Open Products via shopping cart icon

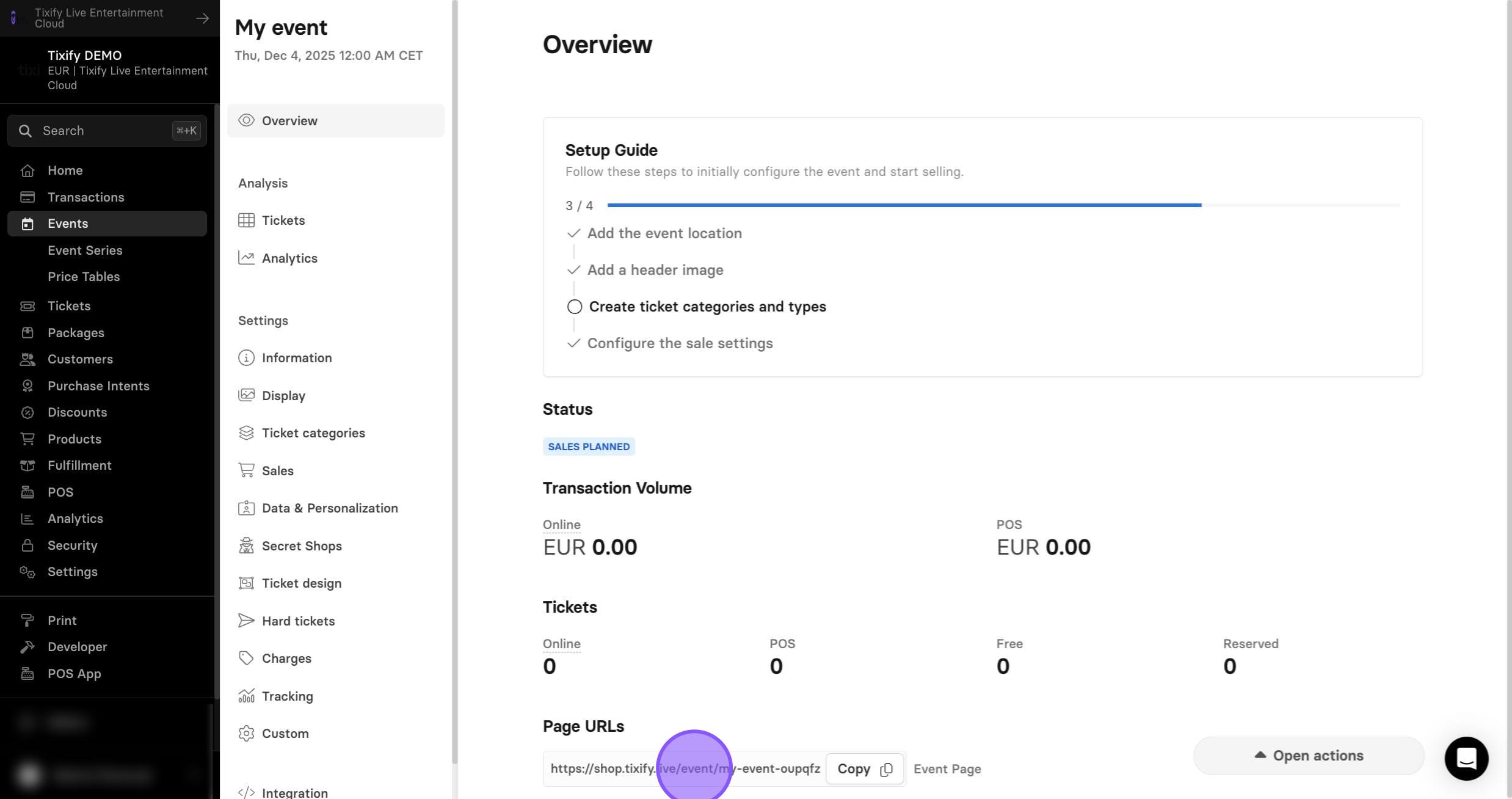point(27,439)
